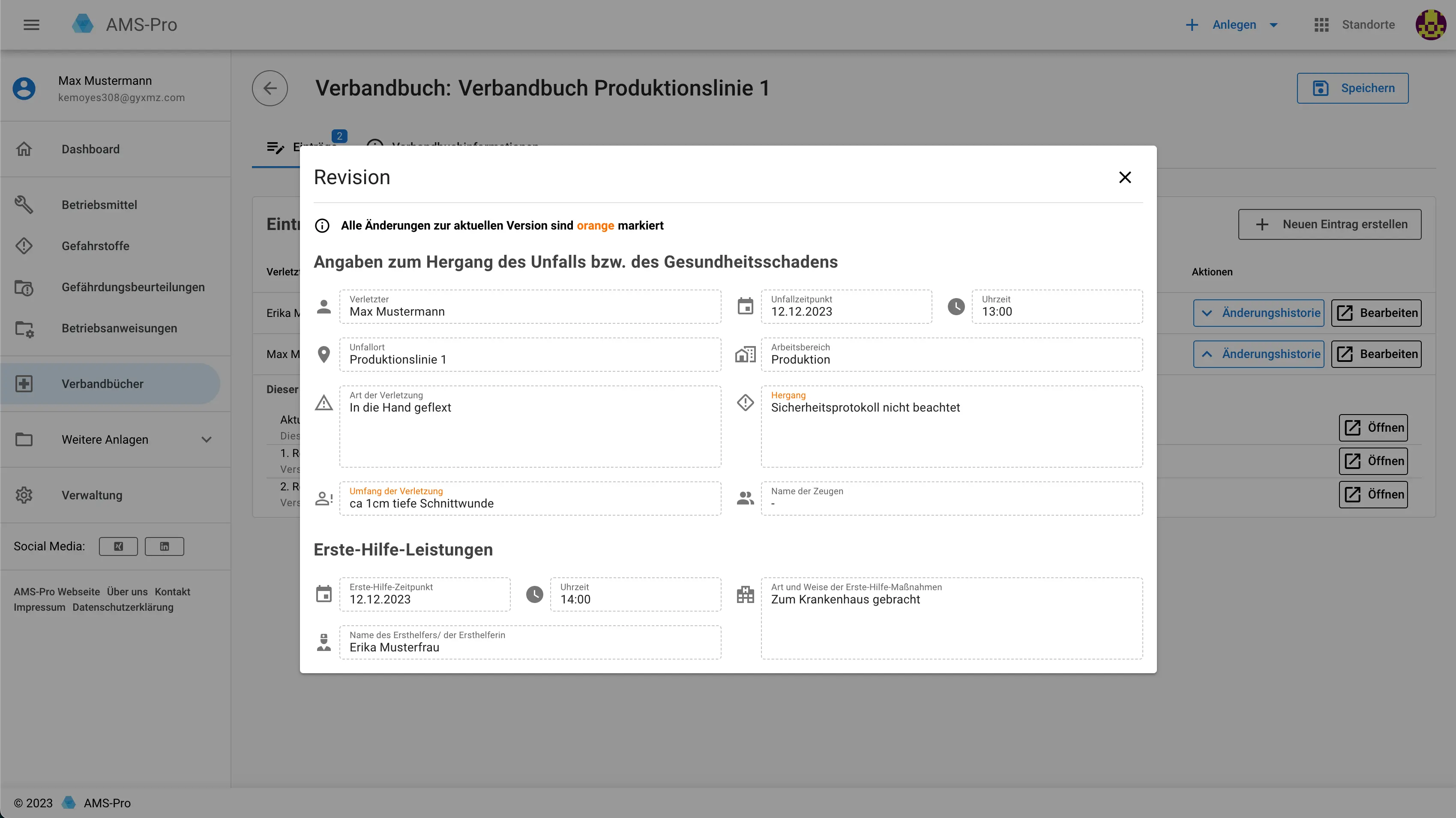Expand the first row's Änderungshistorie
This screenshot has width=1456, height=818.
[x=1258, y=313]
